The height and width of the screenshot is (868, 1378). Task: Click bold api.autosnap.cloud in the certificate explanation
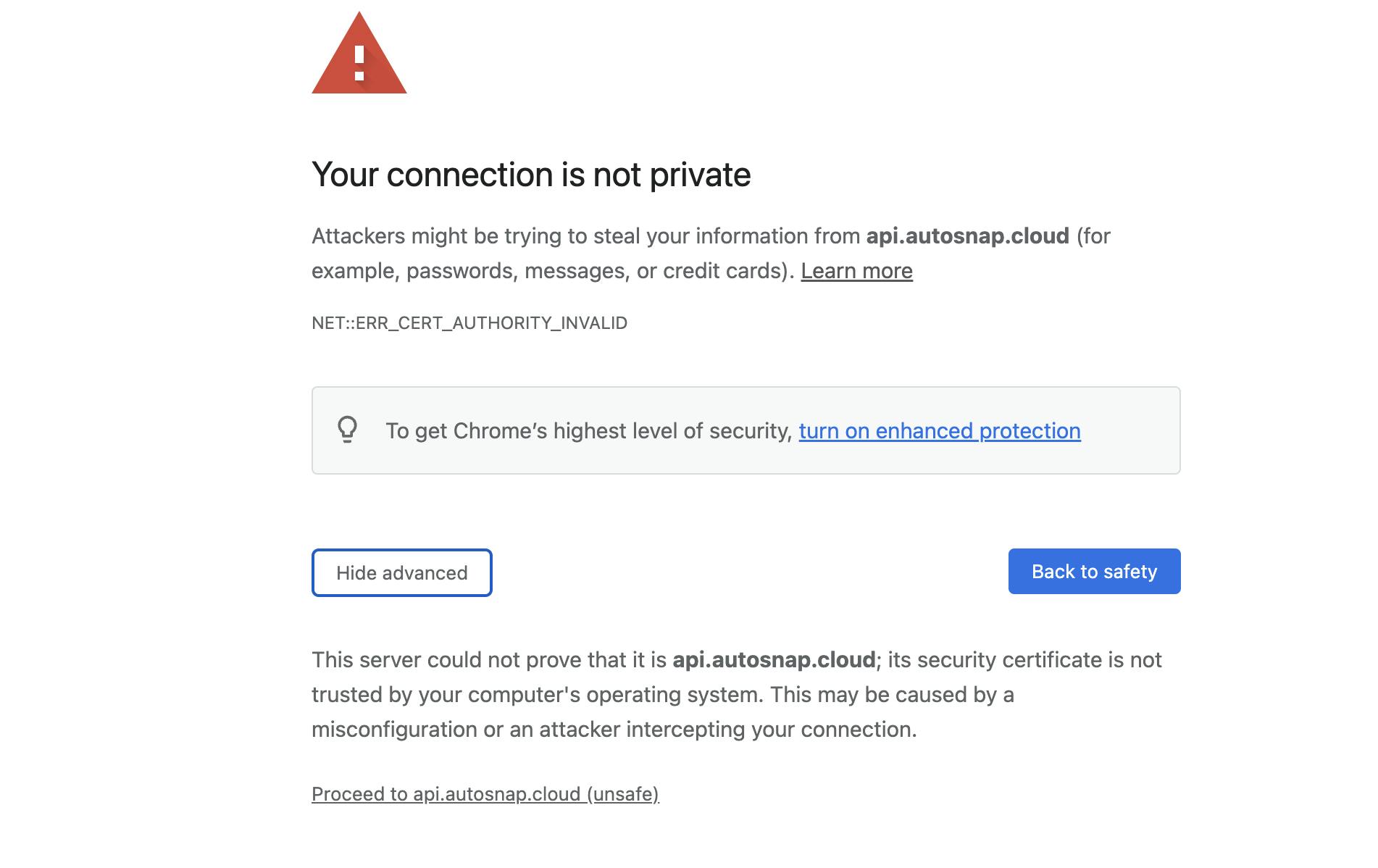click(x=774, y=660)
